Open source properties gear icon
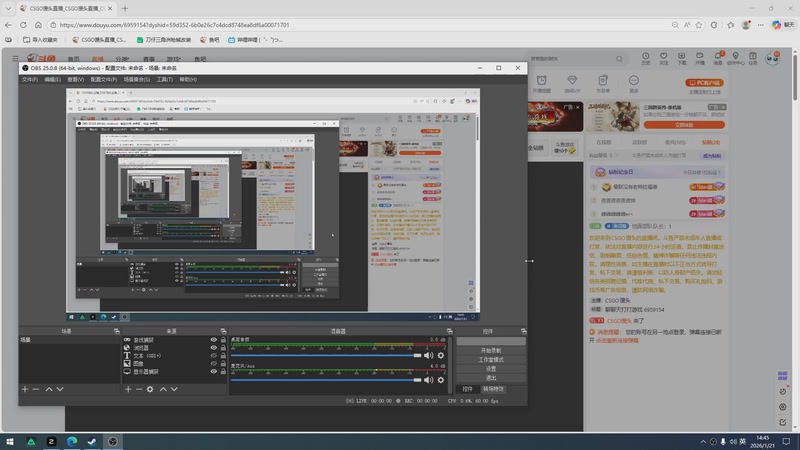The image size is (800, 450). point(150,389)
